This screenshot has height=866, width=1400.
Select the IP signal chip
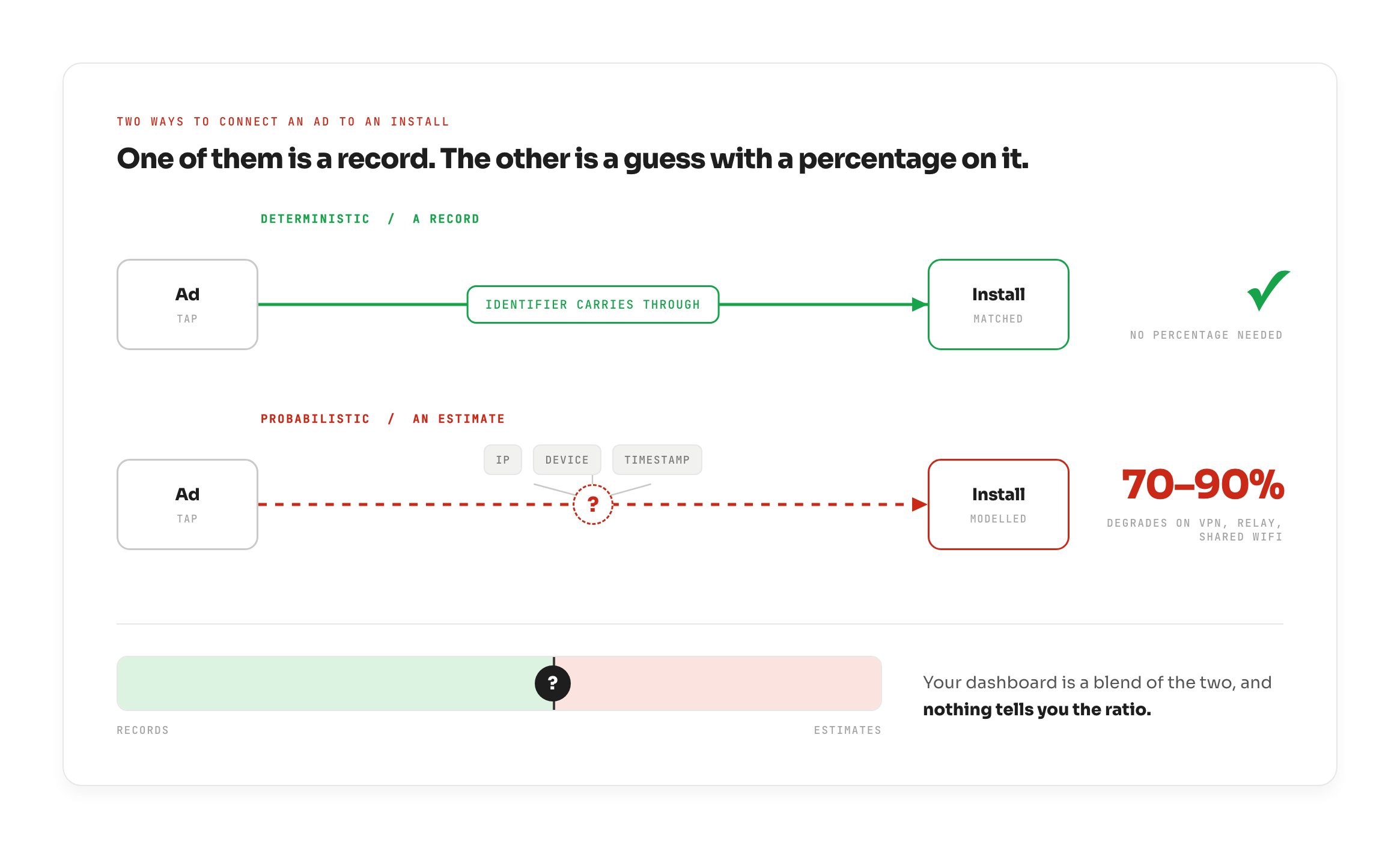tap(503, 460)
